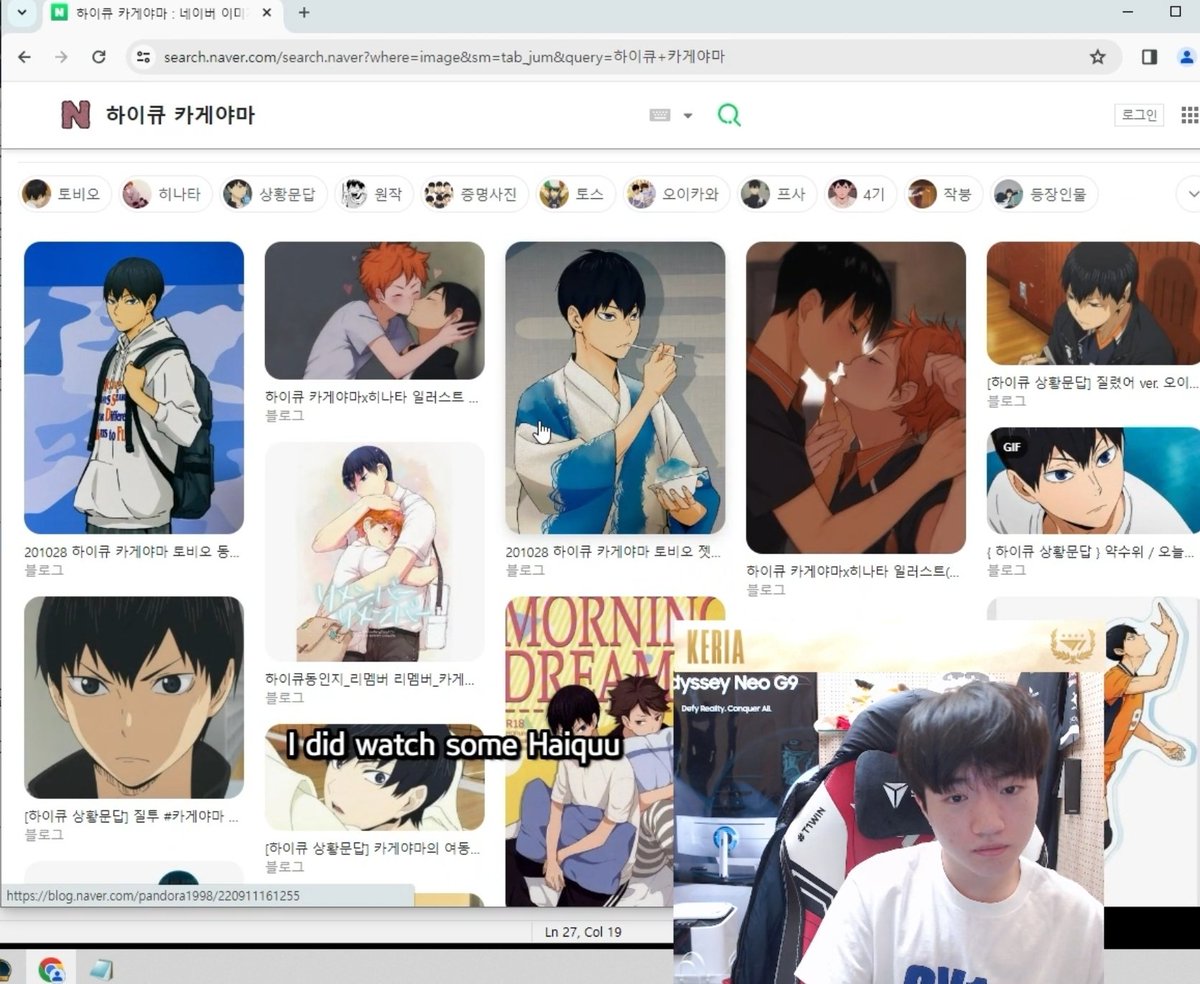Image resolution: width=1200 pixels, height=984 pixels.
Task: Select the 4기 filter chip
Action: (860, 194)
